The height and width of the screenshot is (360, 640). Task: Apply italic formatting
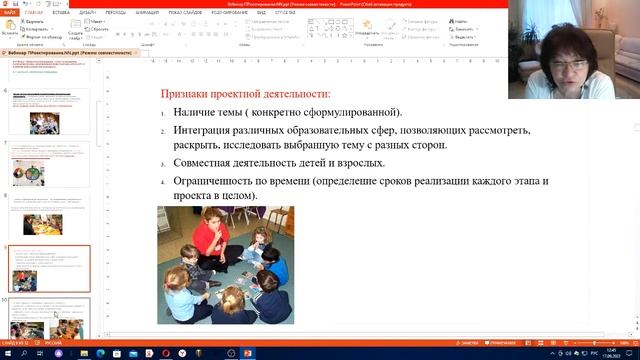point(124,35)
